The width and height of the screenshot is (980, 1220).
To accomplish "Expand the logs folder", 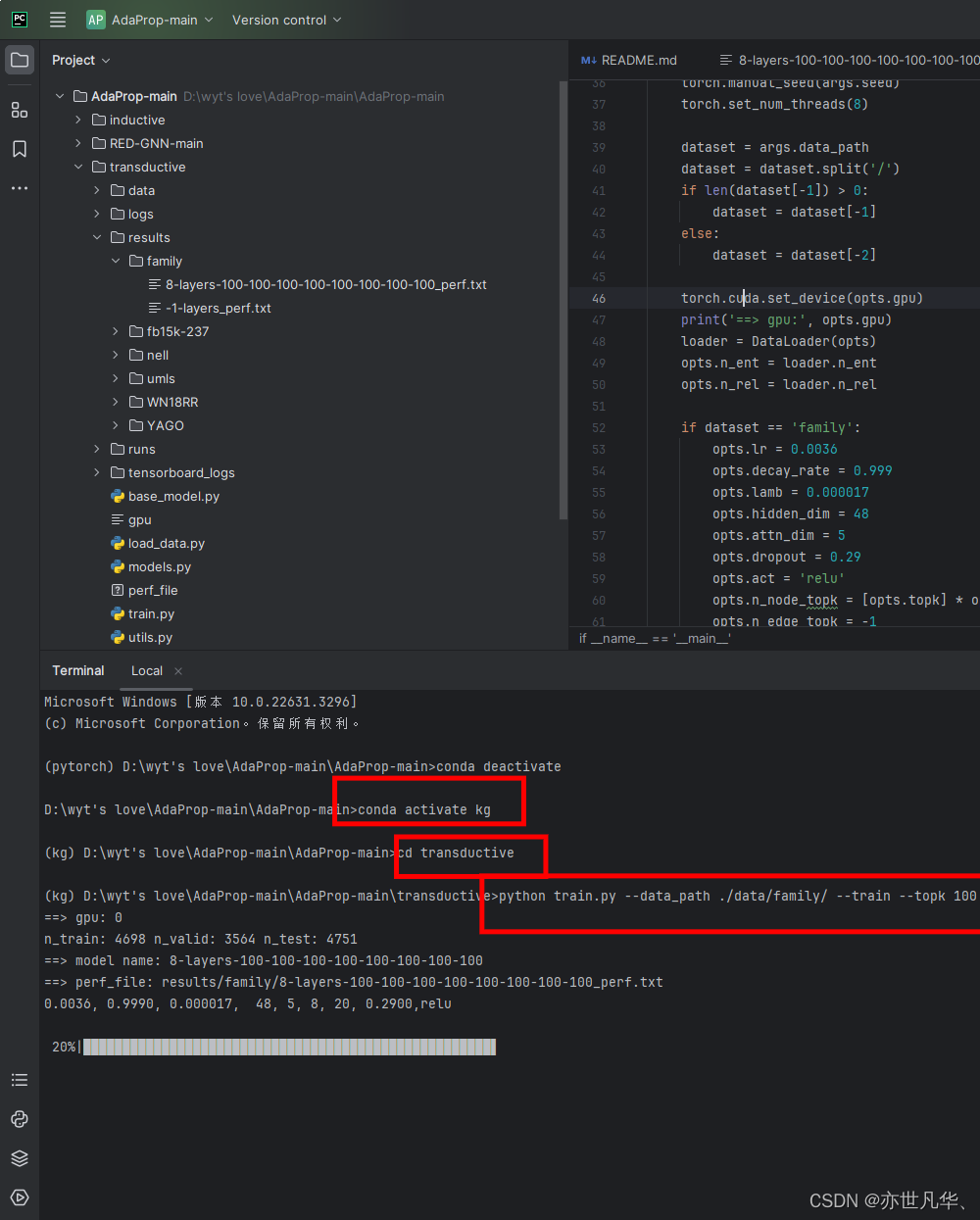I will coord(97,214).
